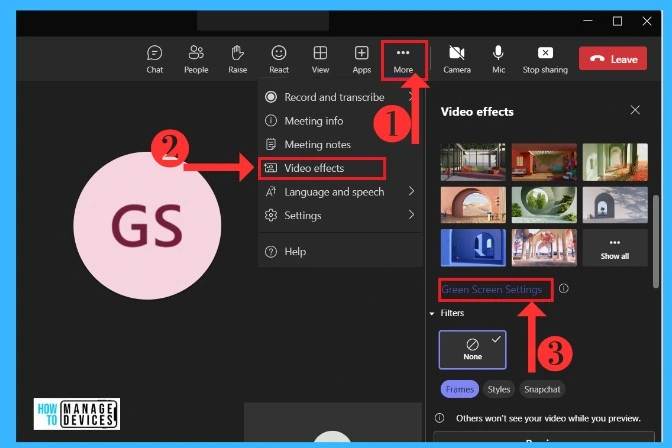Open the Apps menu
The height and width of the screenshot is (448, 672).
coord(361,59)
